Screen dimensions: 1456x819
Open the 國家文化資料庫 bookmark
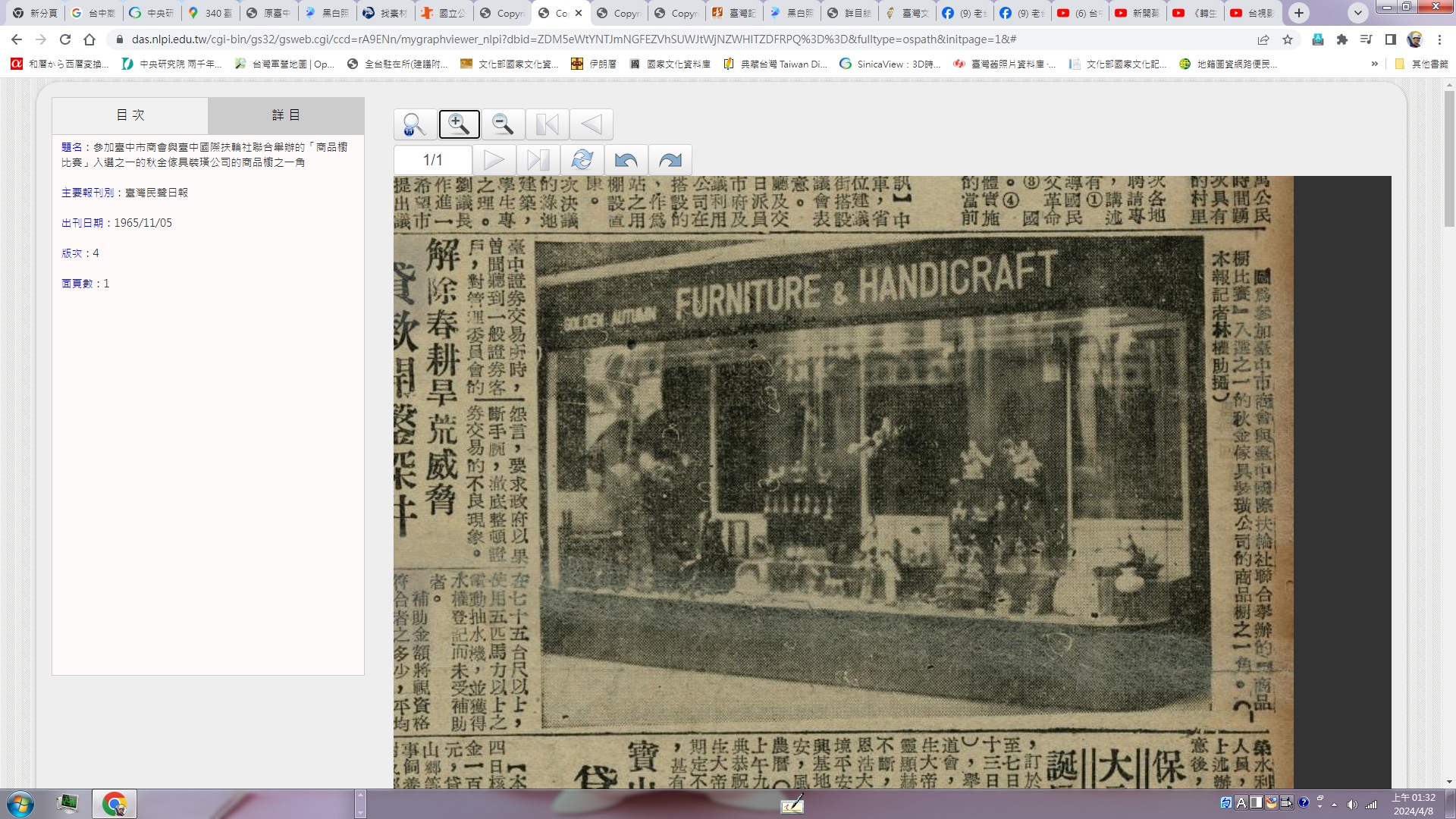[670, 64]
